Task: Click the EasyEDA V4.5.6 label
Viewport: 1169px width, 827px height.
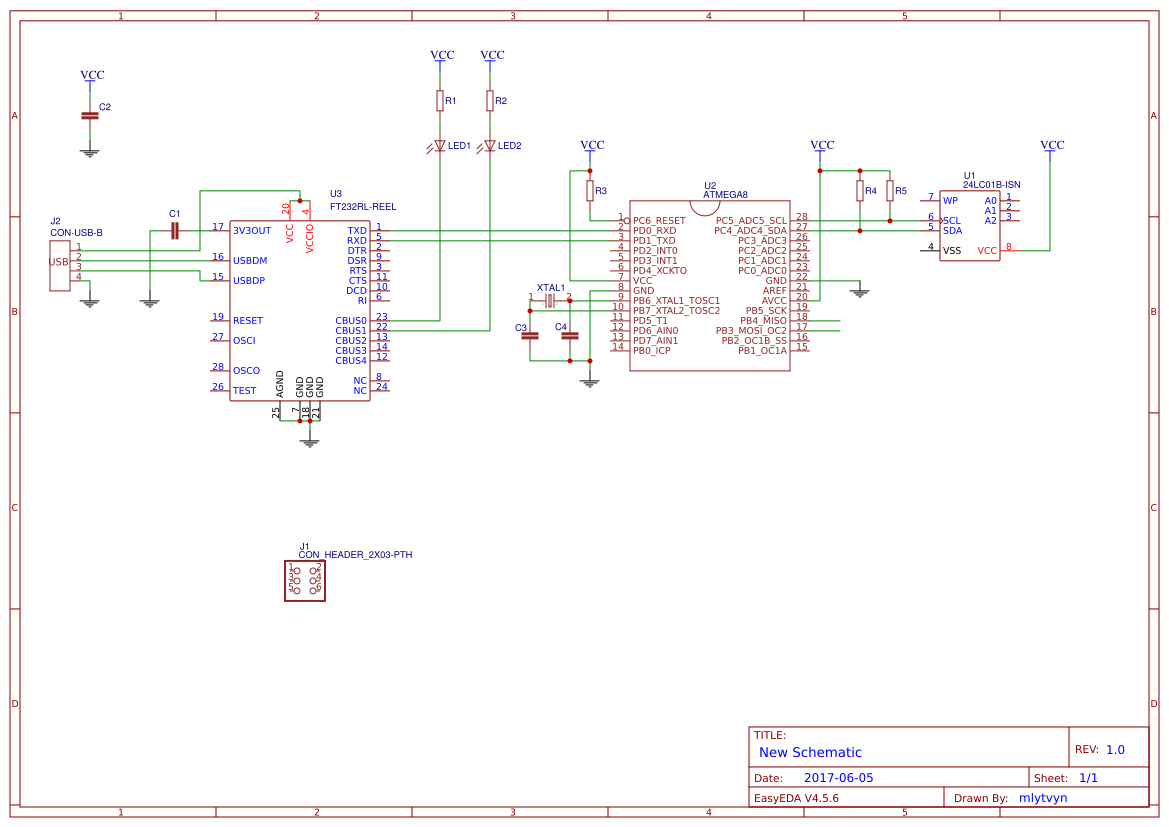Action: click(x=799, y=797)
